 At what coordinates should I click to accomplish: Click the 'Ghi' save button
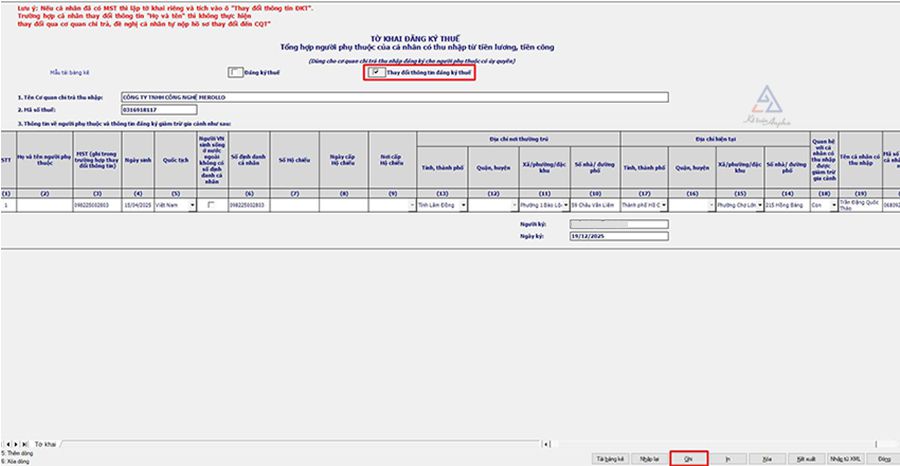(x=689, y=458)
